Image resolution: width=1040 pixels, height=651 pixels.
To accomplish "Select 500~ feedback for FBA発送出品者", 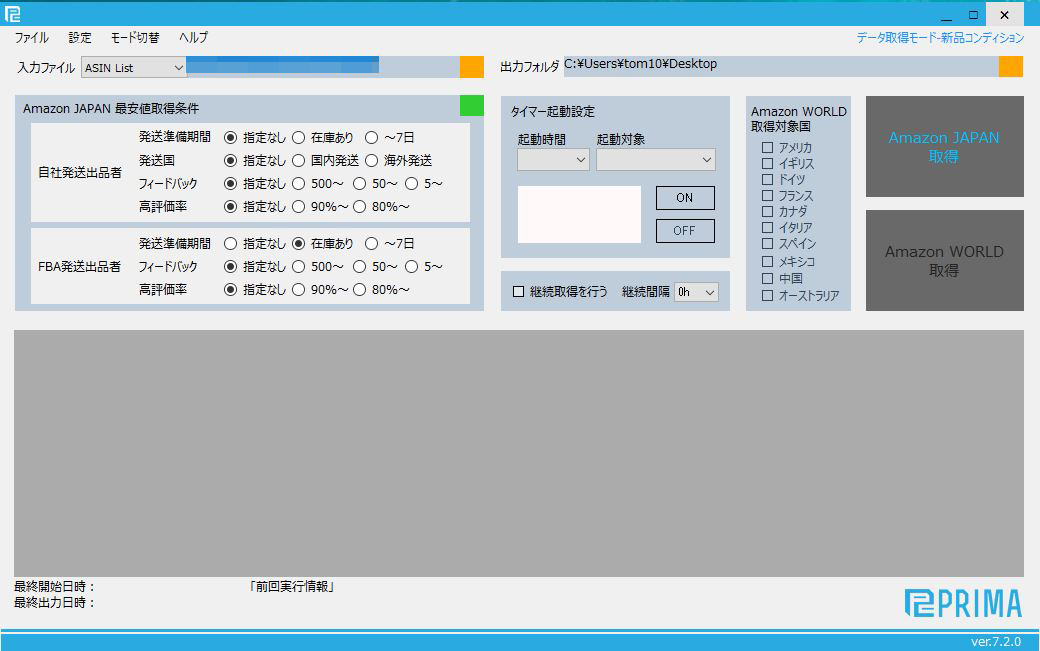I will (298, 266).
